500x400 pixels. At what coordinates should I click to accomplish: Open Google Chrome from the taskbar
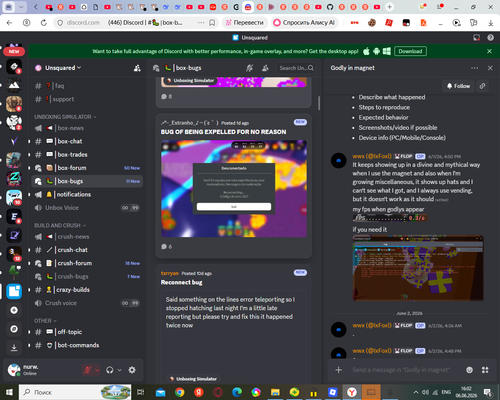(x=180, y=392)
